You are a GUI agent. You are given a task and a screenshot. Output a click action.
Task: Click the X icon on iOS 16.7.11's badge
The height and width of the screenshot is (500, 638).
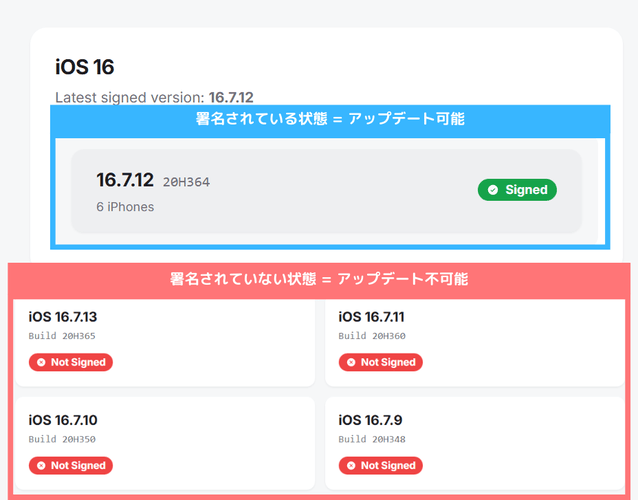[351, 362]
